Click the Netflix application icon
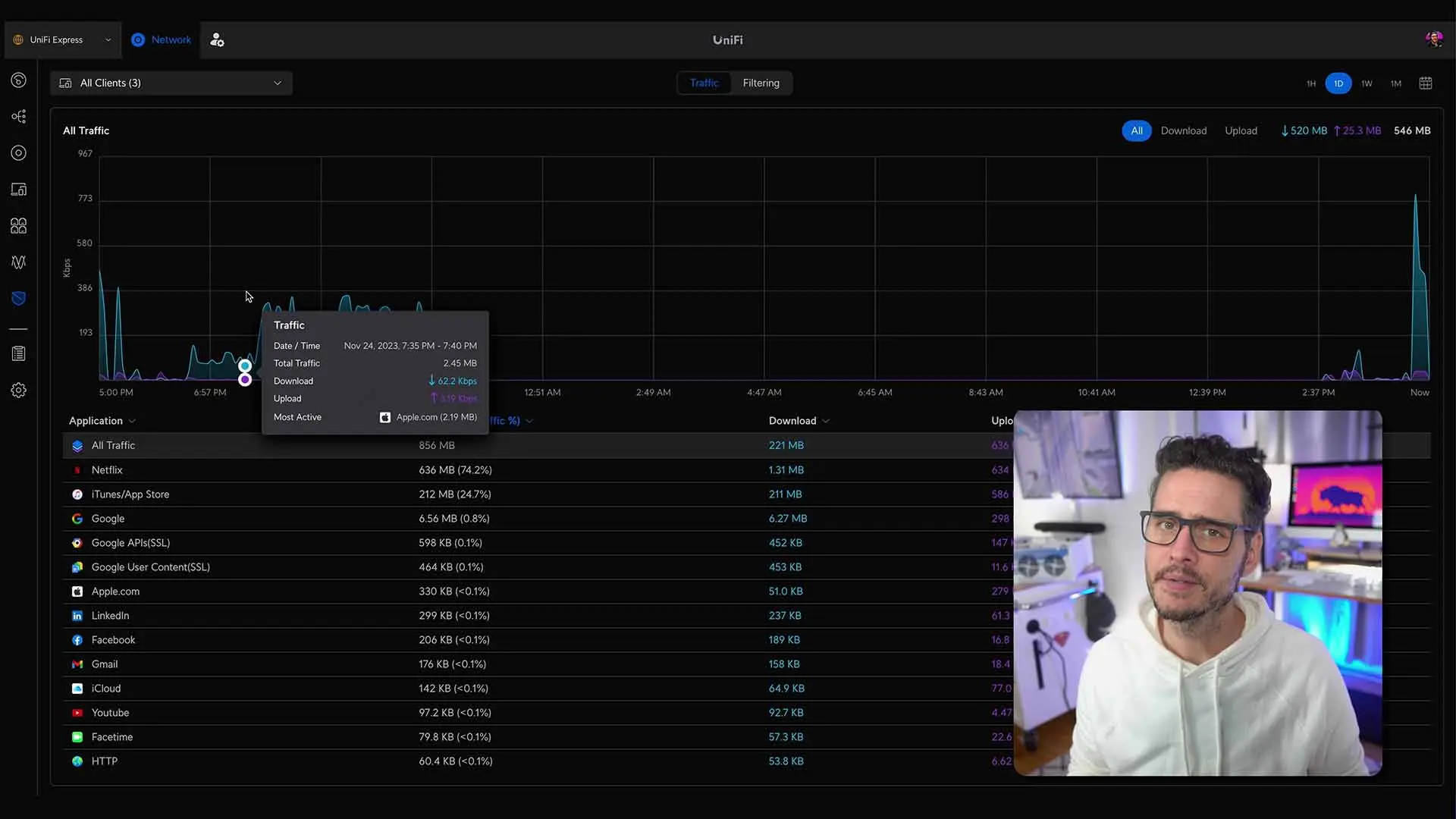 [x=77, y=470]
